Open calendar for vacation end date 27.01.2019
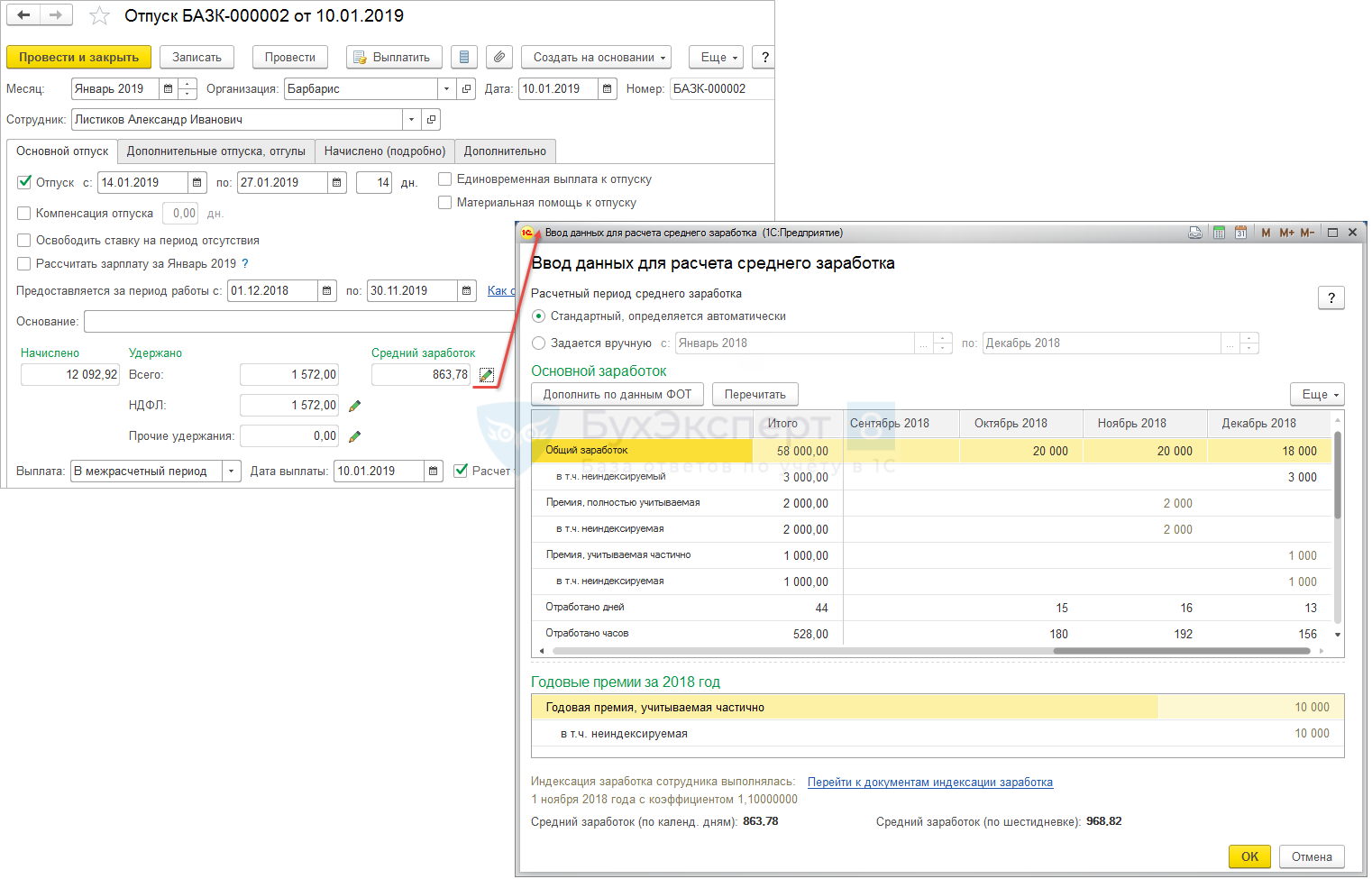This screenshot has height=879, width=1372. pos(336,182)
